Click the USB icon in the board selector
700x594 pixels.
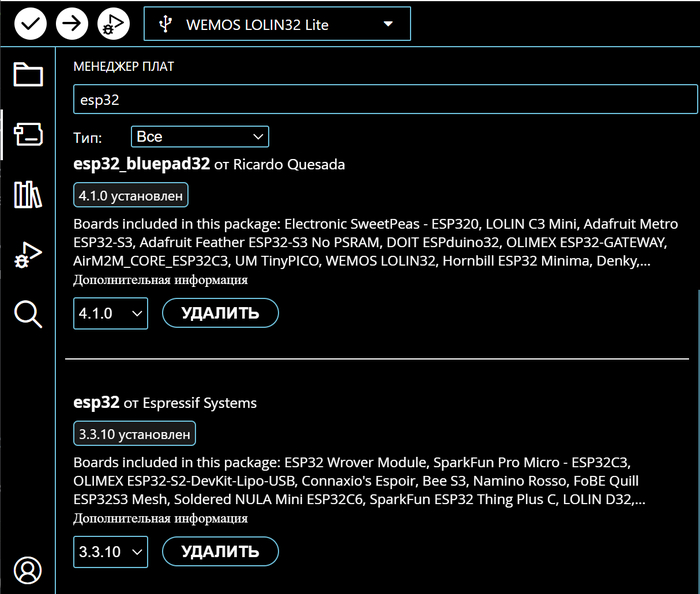[166, 24]
